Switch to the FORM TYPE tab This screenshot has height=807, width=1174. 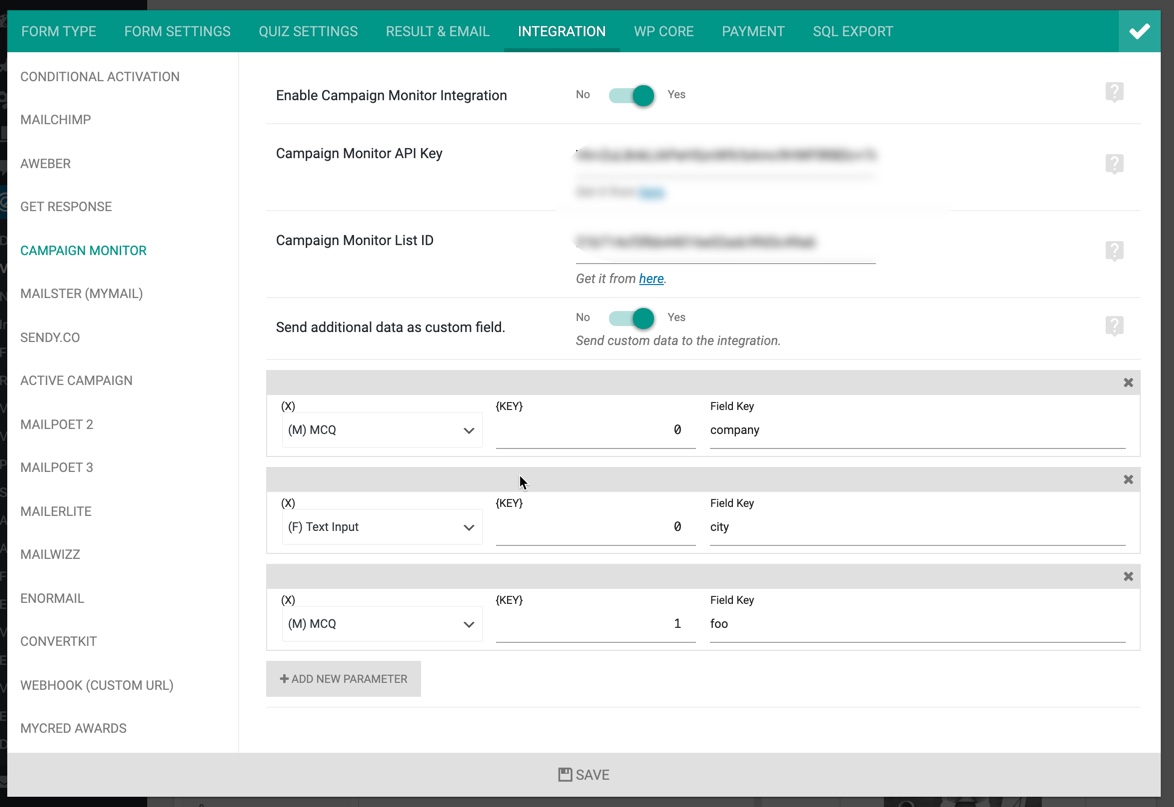click(58, 31)
